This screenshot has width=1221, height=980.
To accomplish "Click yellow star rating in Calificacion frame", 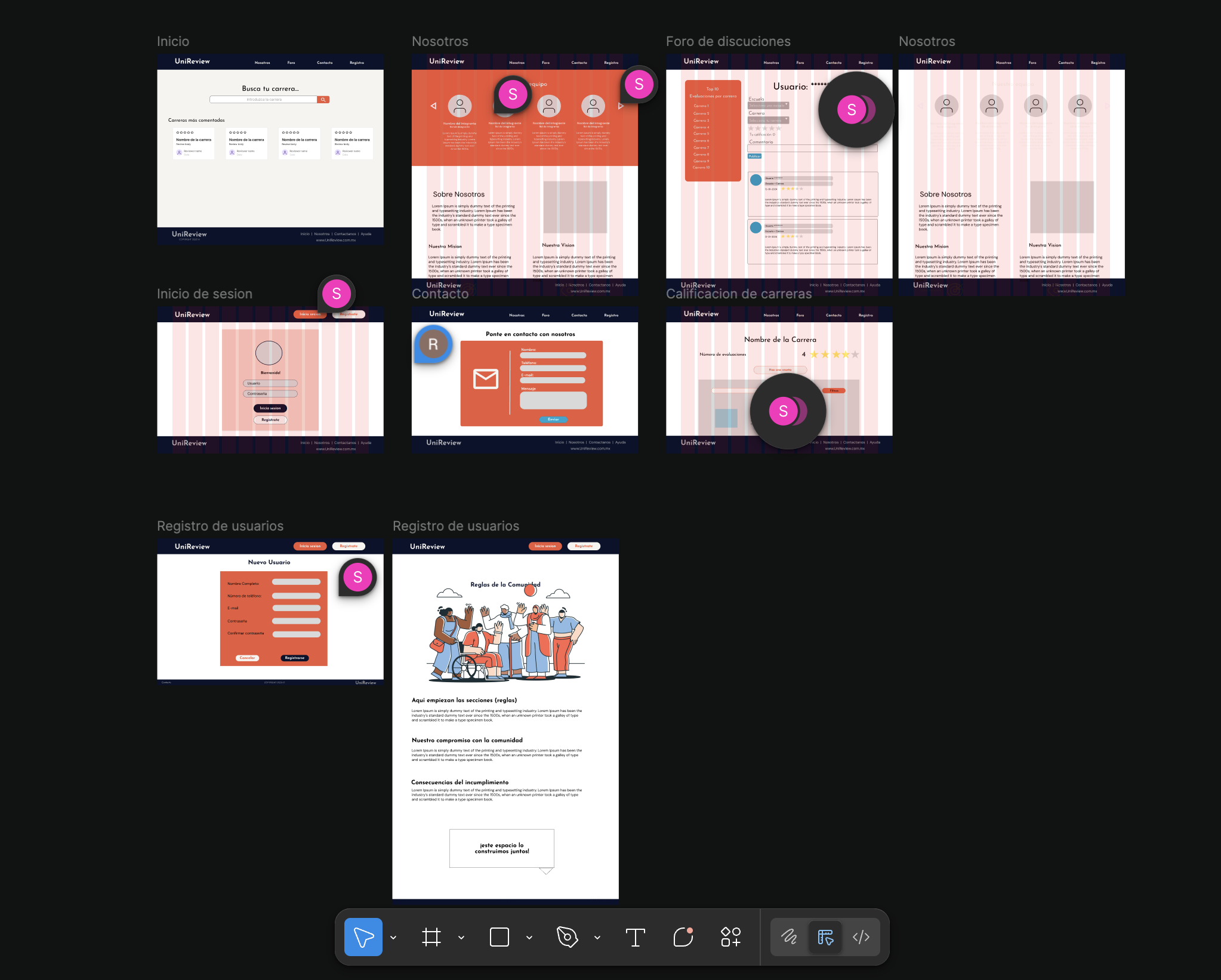I will click(x=834, y=355).
